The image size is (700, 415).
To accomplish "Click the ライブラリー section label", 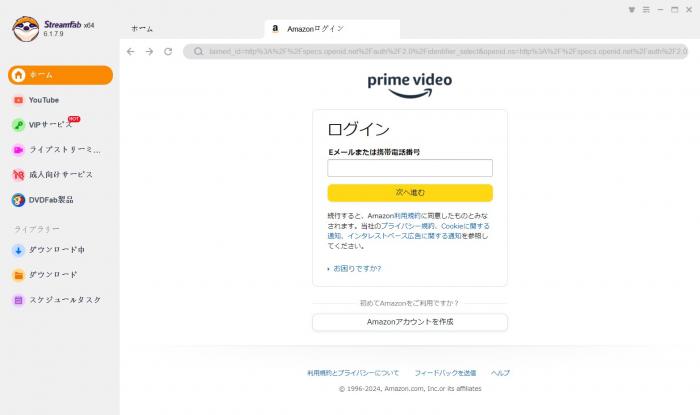I will (37, 229).
